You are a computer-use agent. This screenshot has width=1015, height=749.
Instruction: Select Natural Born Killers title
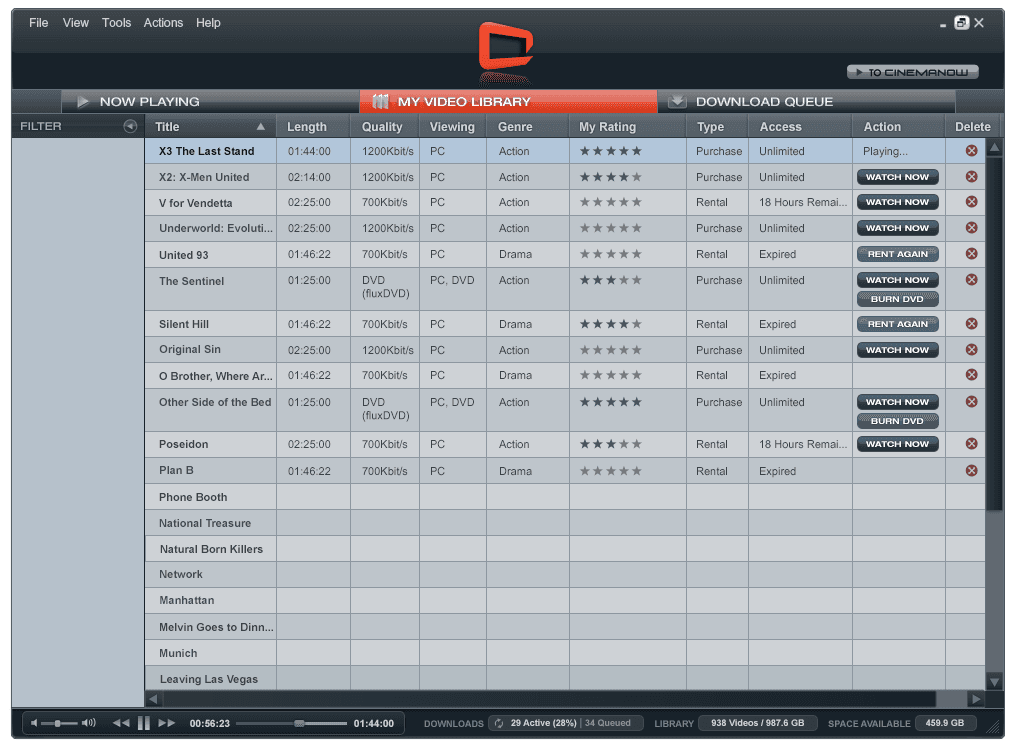(211, 549)
